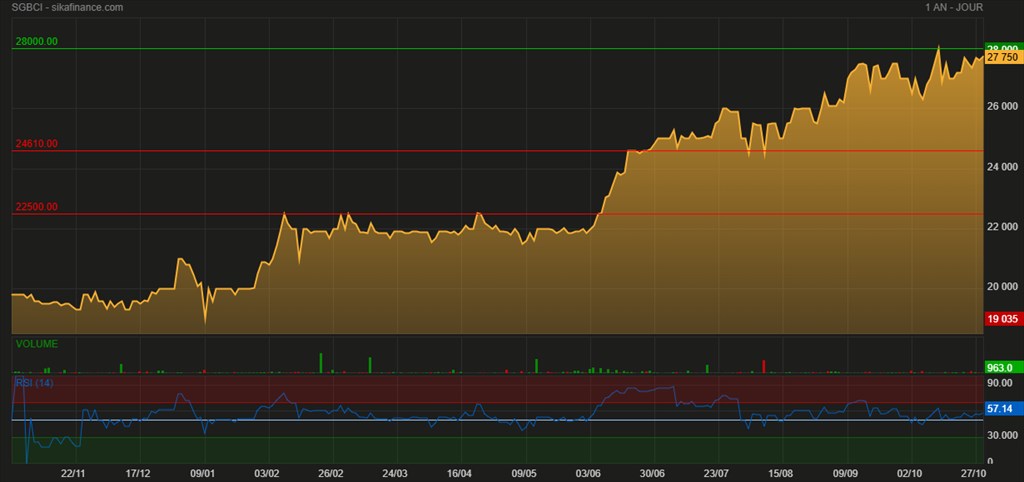This screenshot has height=482, width=1024.
Task: Click the 20 000 price axis label
Action: point(1001,287)
